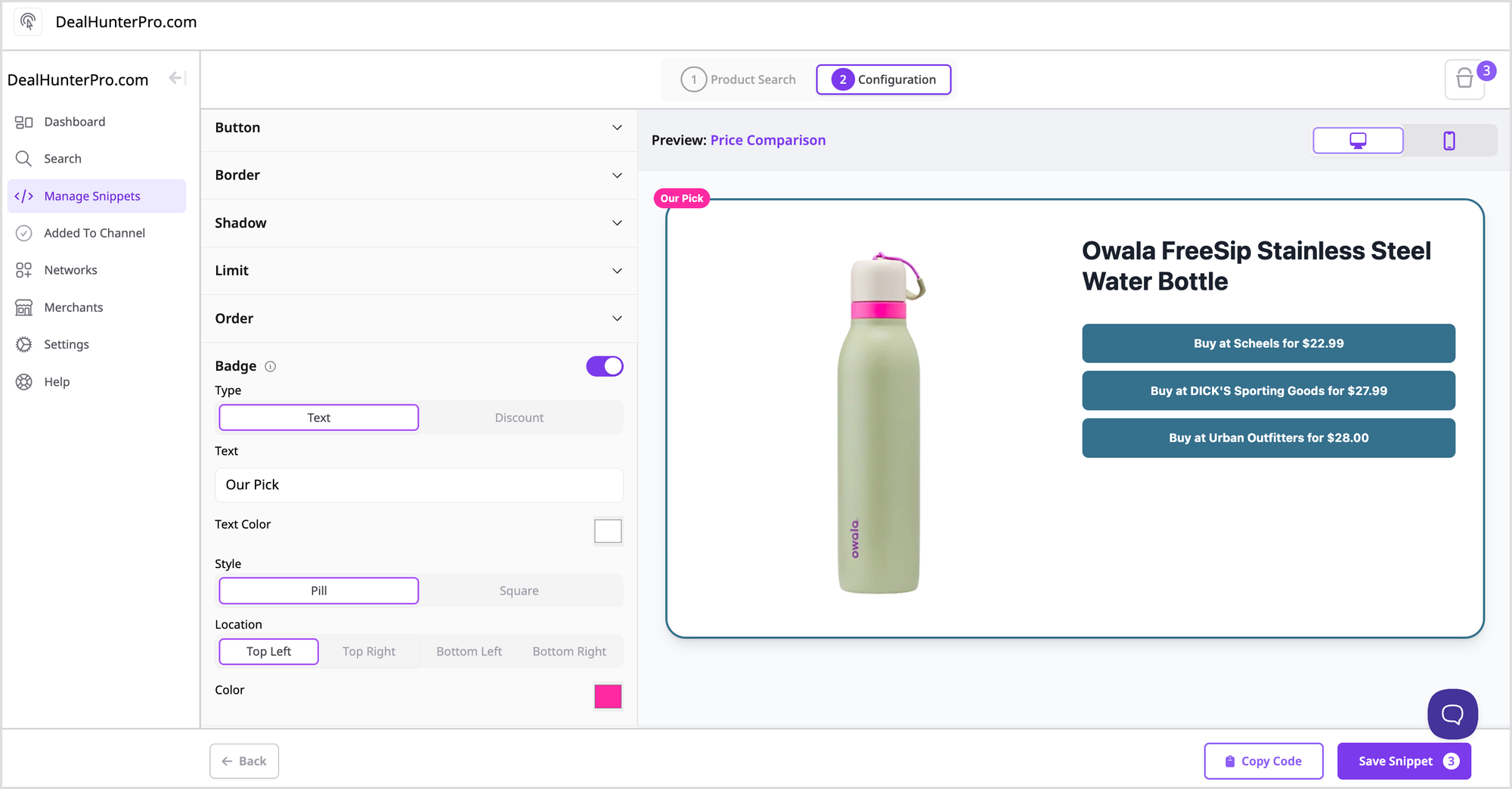Click the Save Snippet button
Image resolution: width=1512 pixels, height=789 pixels.
[x=1405, y=761]
